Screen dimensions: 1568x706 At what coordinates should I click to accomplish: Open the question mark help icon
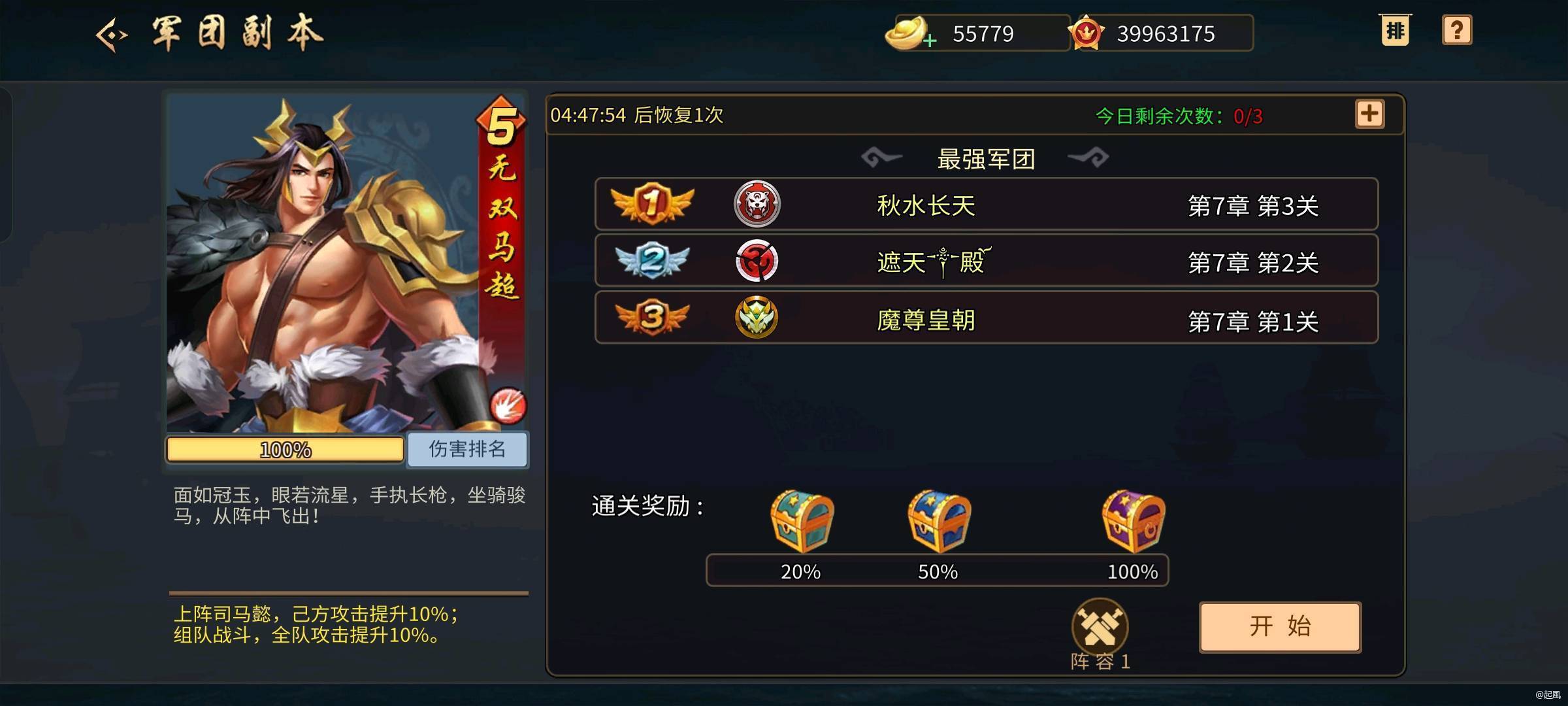click(1457, 30)
